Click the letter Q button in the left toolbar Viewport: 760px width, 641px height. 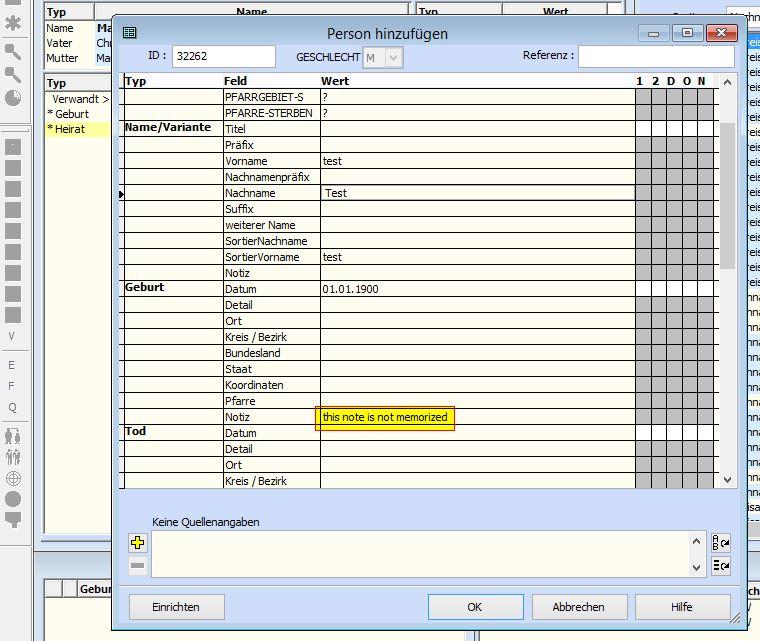[x=13, y=407]
